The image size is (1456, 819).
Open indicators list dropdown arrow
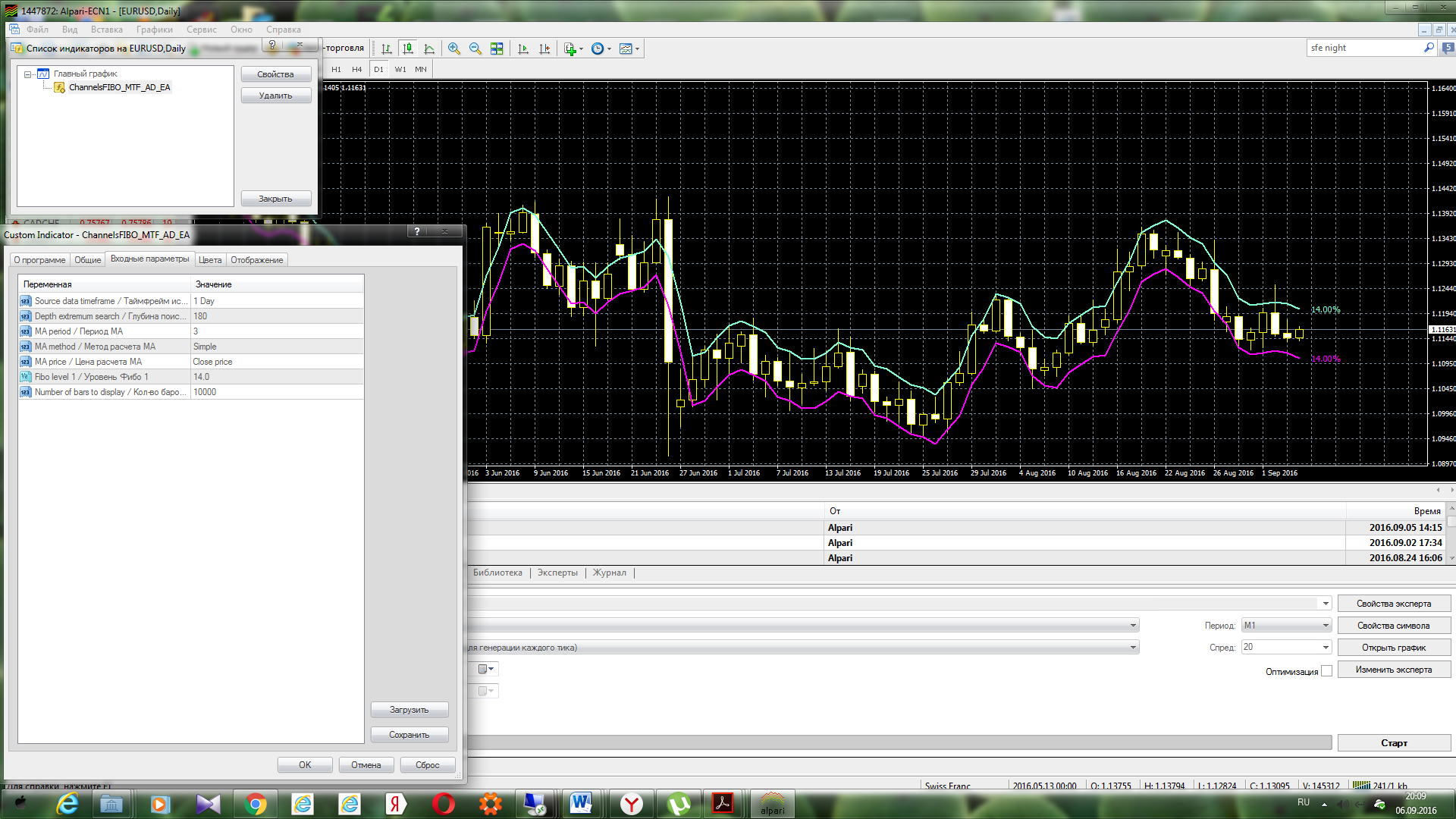coord(581,49)
